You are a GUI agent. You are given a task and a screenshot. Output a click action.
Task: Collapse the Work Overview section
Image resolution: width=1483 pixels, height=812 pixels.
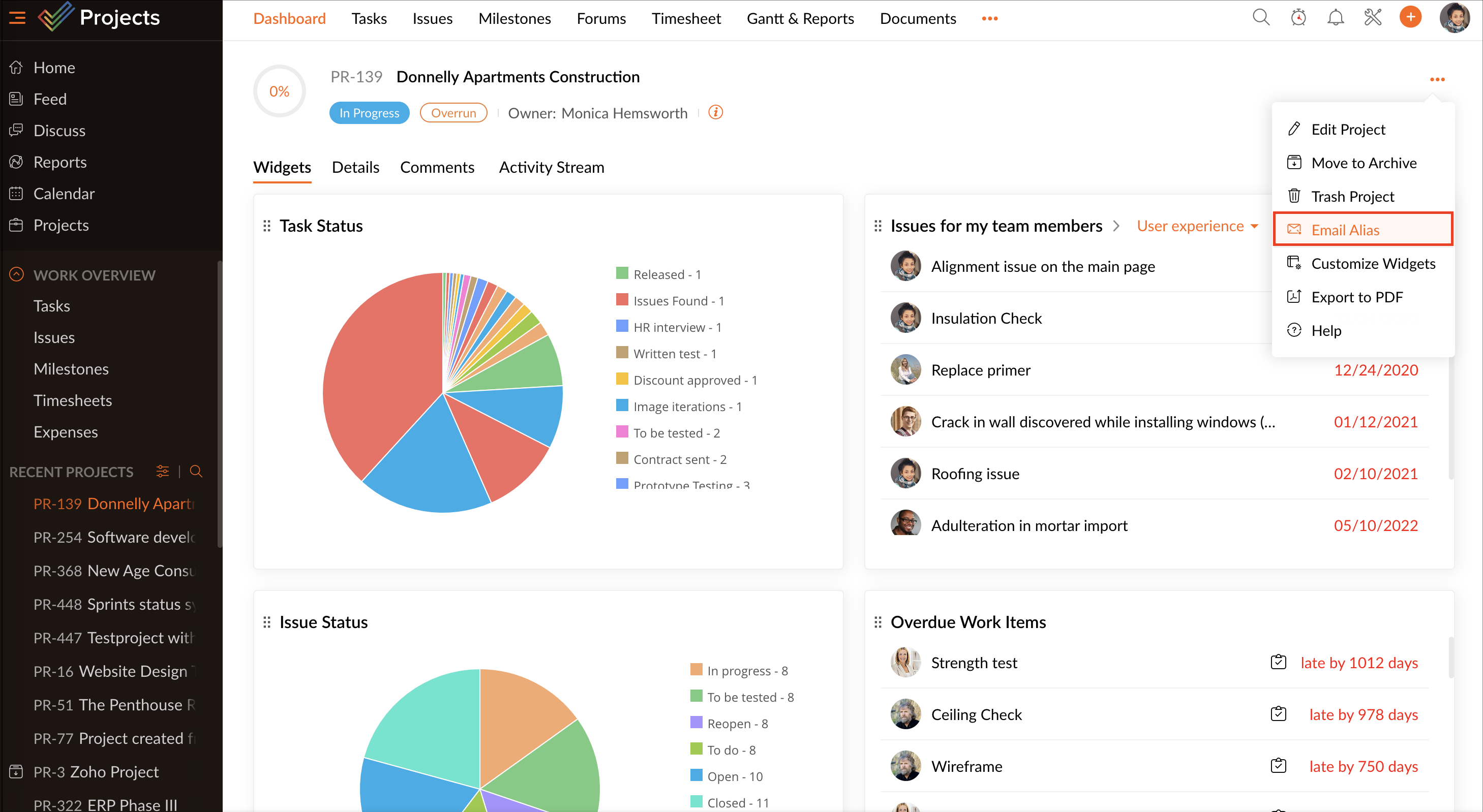click(x=17, y=274)
